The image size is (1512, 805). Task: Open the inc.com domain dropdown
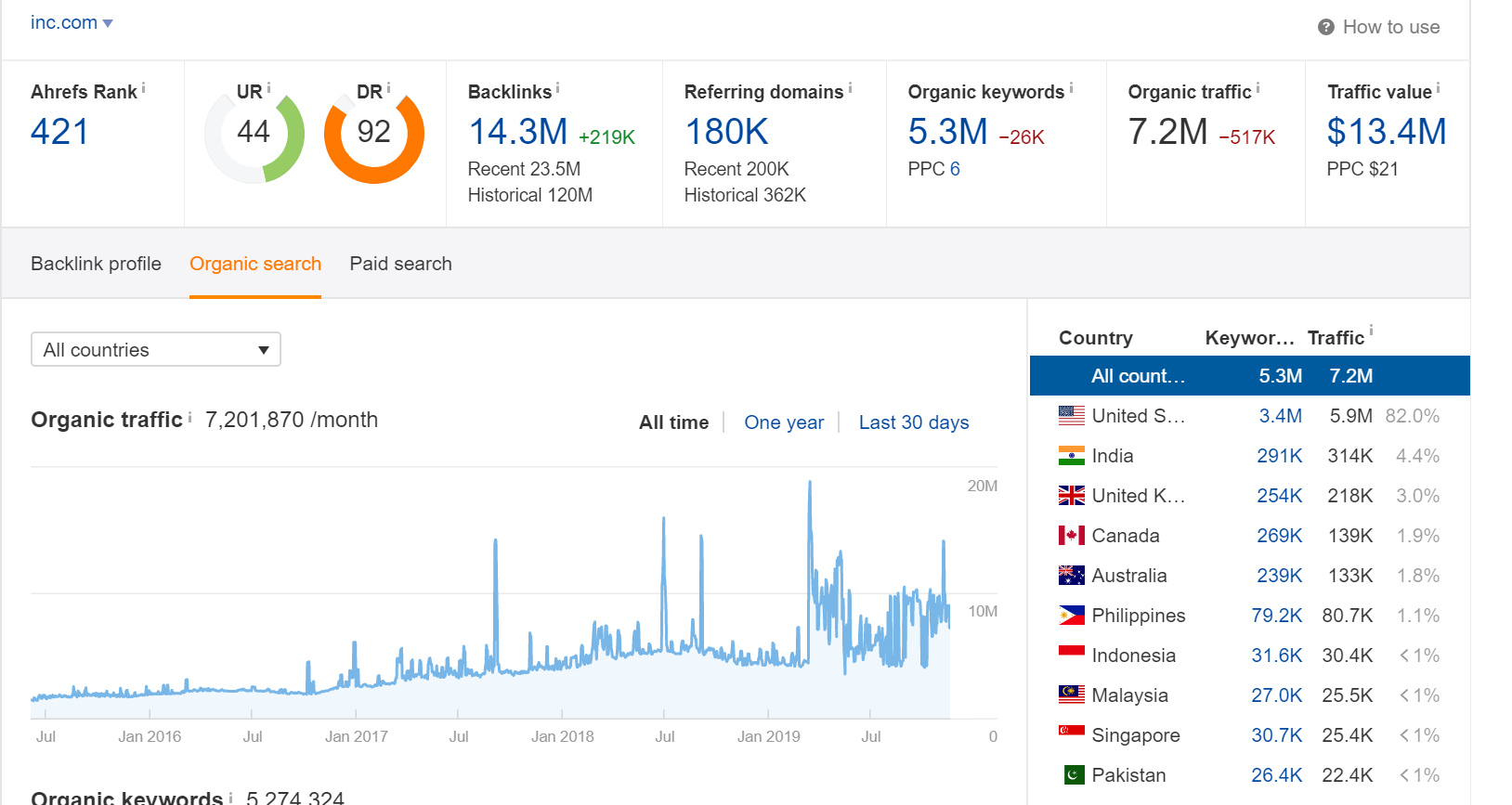point(72,22)
